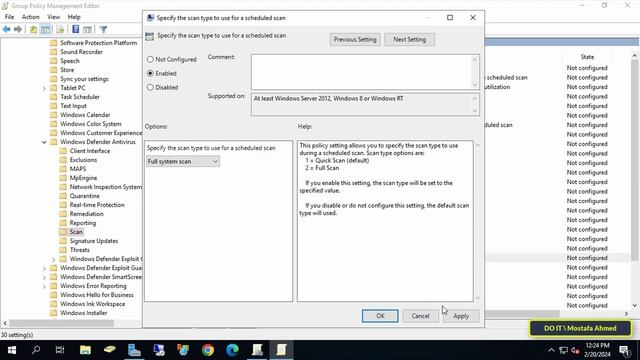
Task: Select the MAPS folder in the tree
Action: tap(78, 169)
